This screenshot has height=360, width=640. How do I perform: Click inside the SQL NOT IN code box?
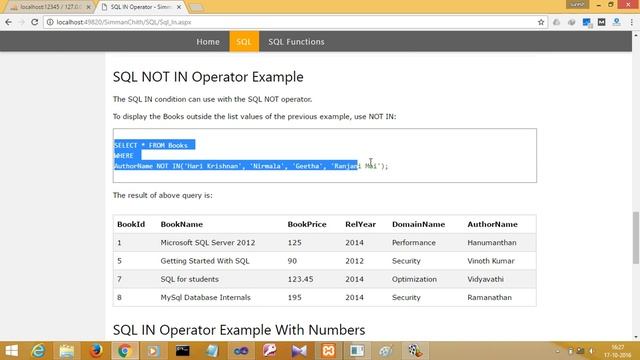pos(324,156)
